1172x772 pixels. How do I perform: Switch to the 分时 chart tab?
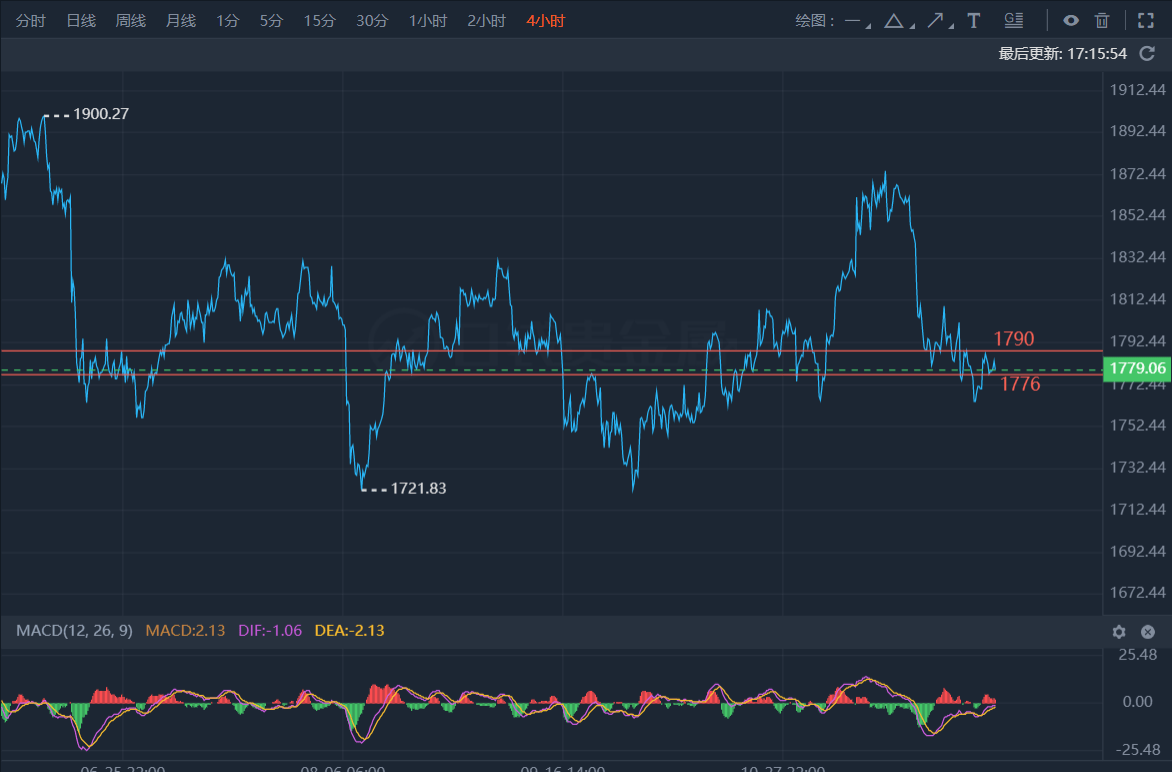pos(31,21)
